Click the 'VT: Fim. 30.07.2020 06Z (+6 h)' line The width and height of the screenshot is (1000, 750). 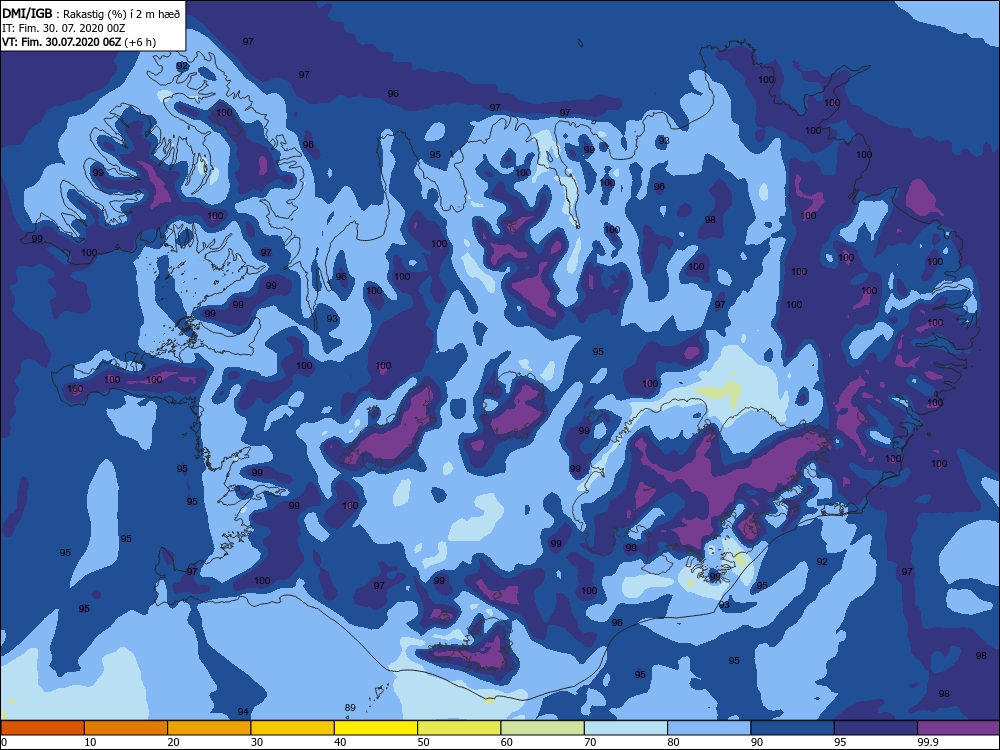(78, 43)
